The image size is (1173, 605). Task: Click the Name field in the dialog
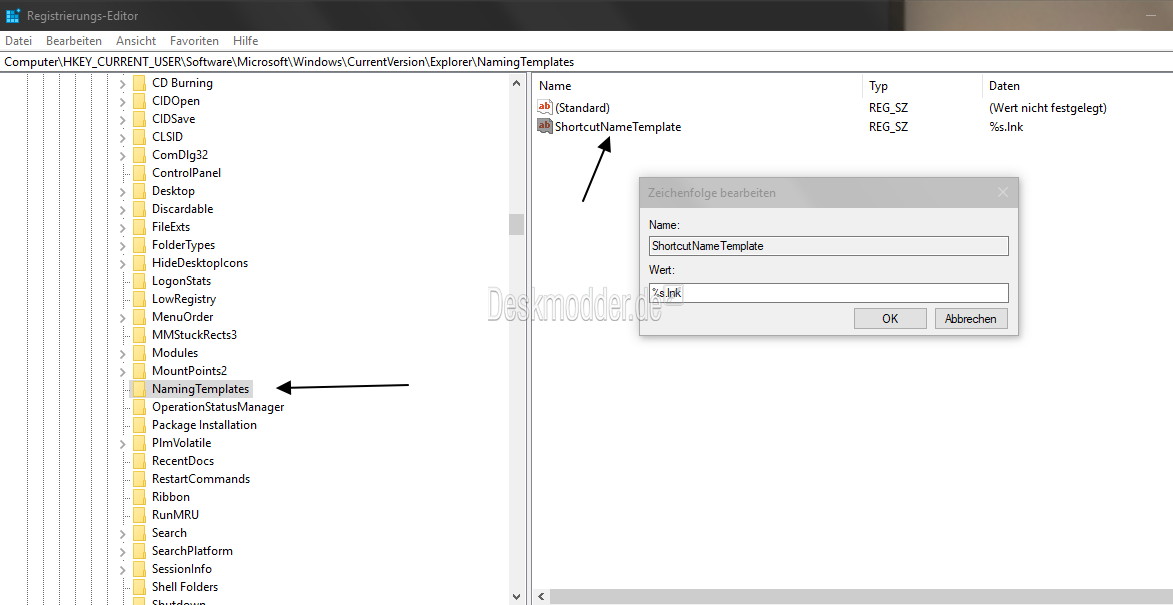pos(829,245)
